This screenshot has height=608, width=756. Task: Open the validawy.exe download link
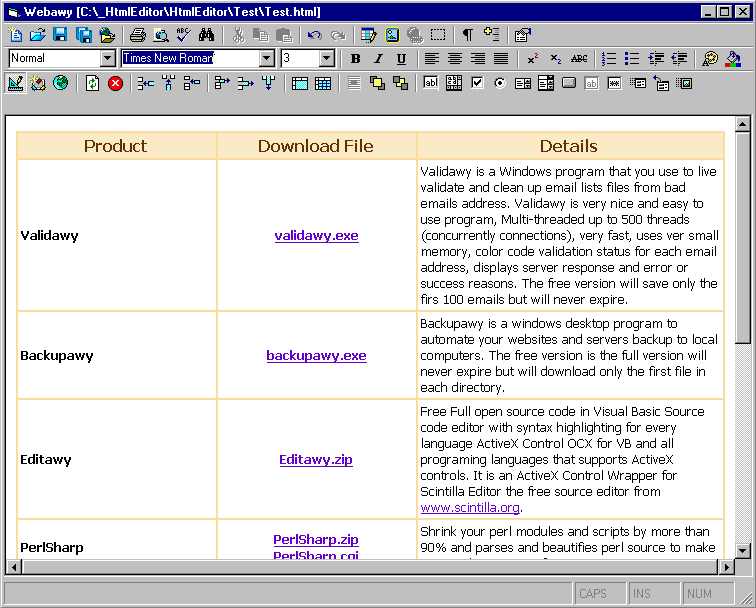tap(316, 236)
